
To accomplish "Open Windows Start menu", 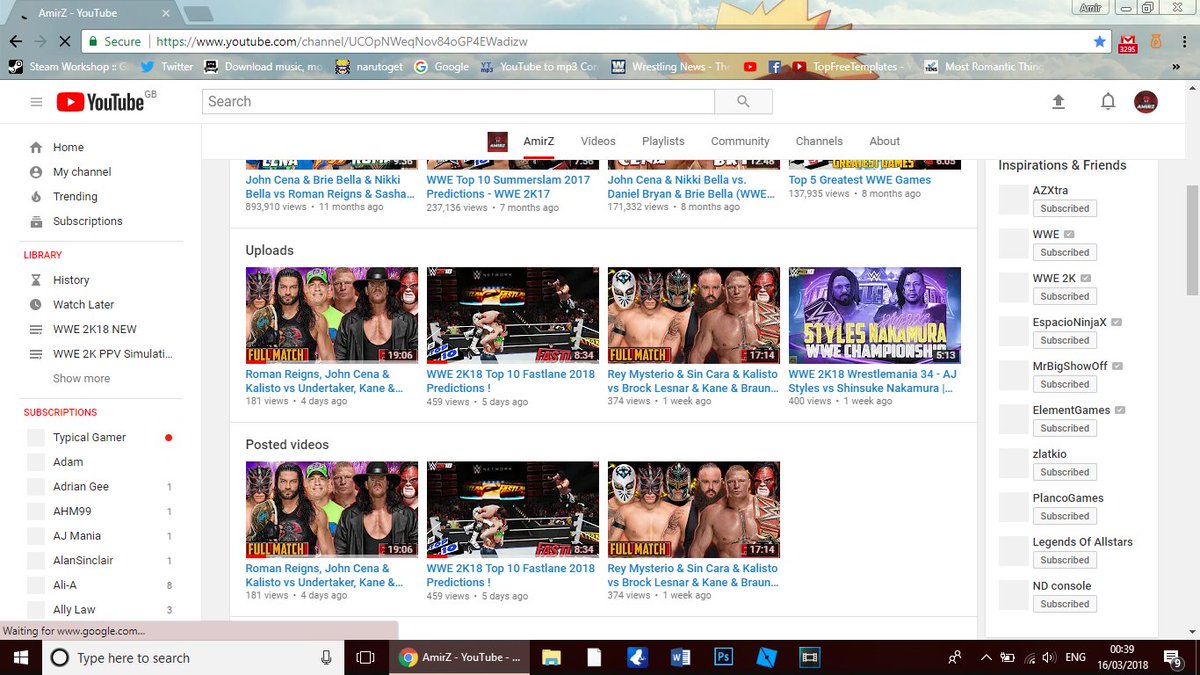I will coord(20,657).
